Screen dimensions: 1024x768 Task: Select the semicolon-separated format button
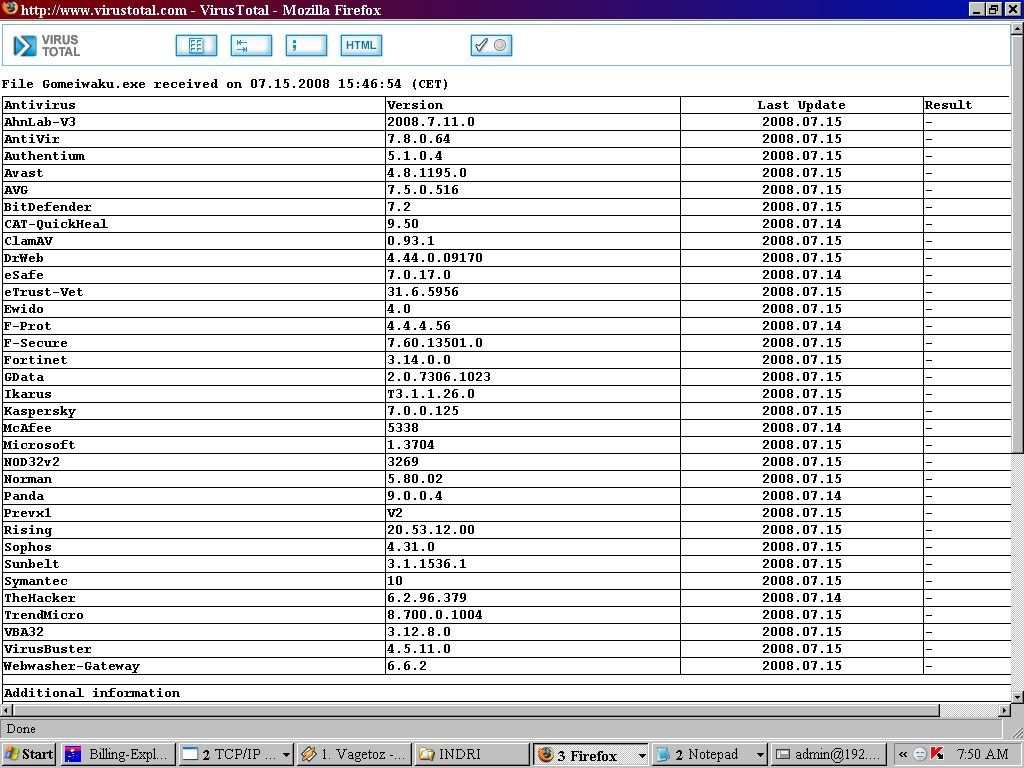pyautogui.click(x=306, y=45)
